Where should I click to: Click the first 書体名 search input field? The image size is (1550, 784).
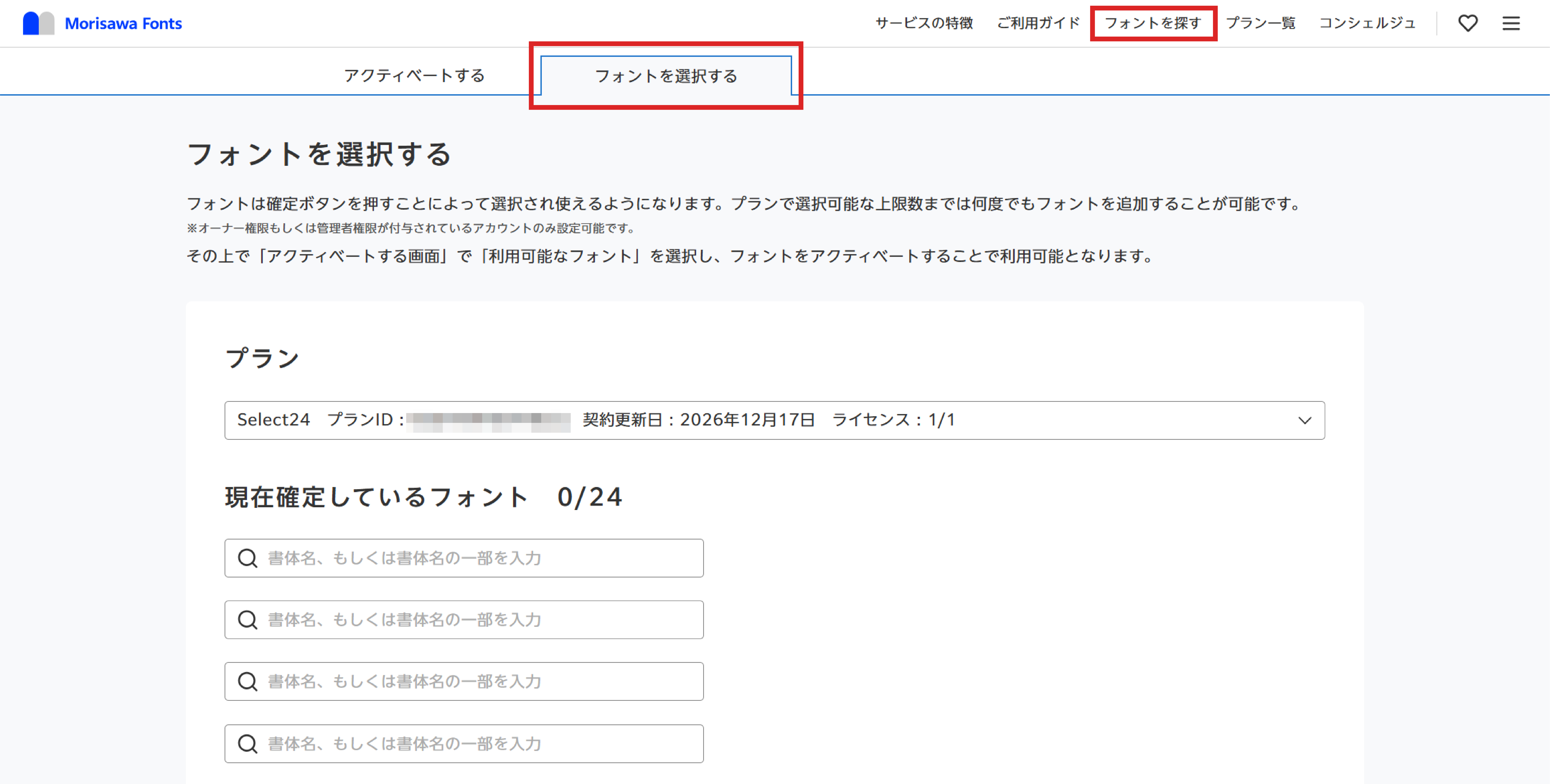(x=463, y=558)
